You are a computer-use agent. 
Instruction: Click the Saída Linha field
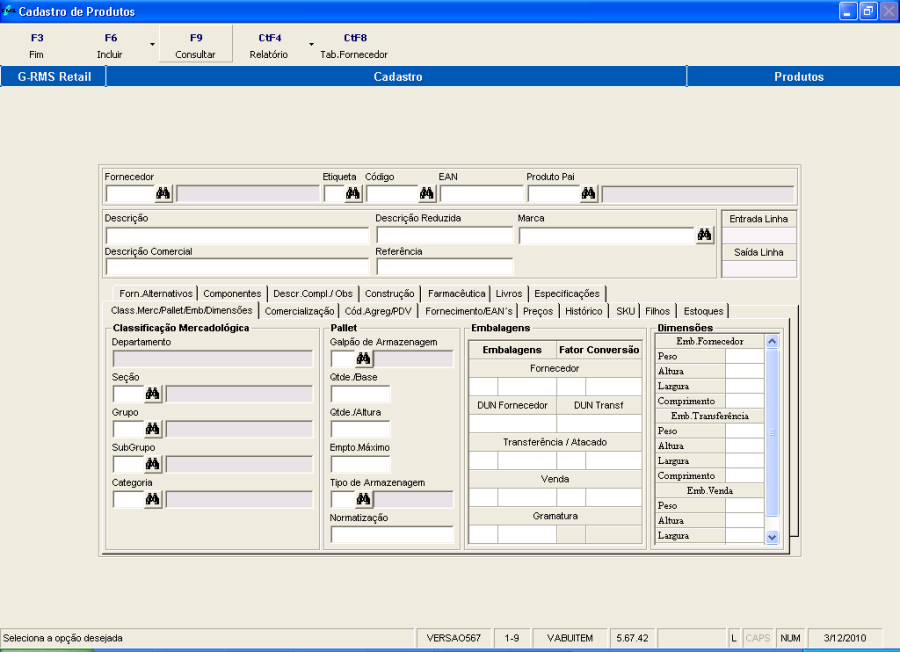759,269
